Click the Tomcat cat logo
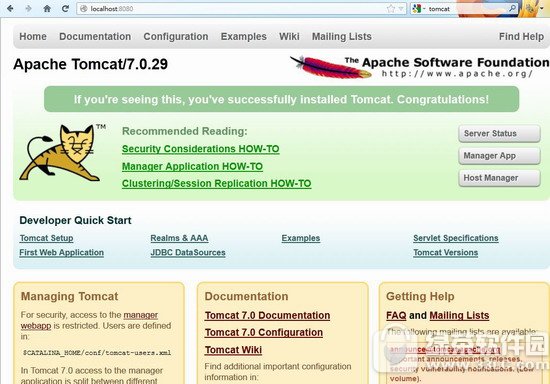Viewport: 550px width, 384px height. click(60, 153)
